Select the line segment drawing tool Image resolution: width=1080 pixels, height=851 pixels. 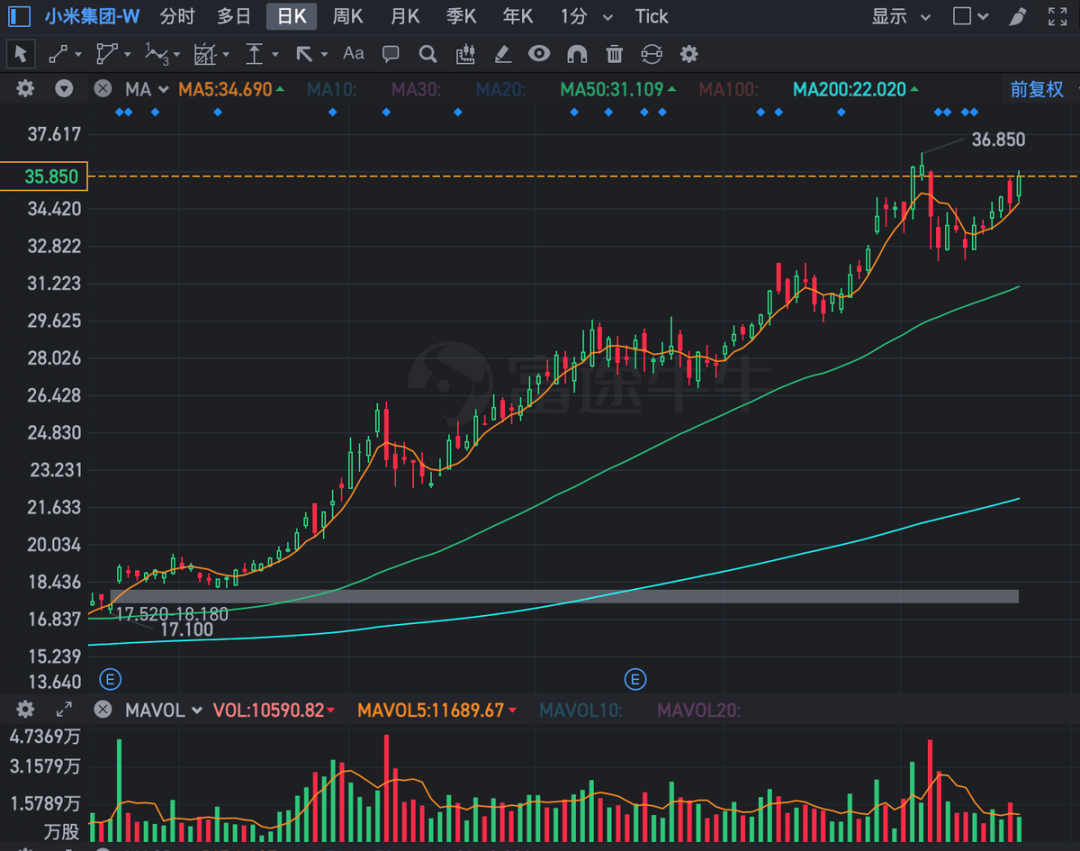coord(59,54)
